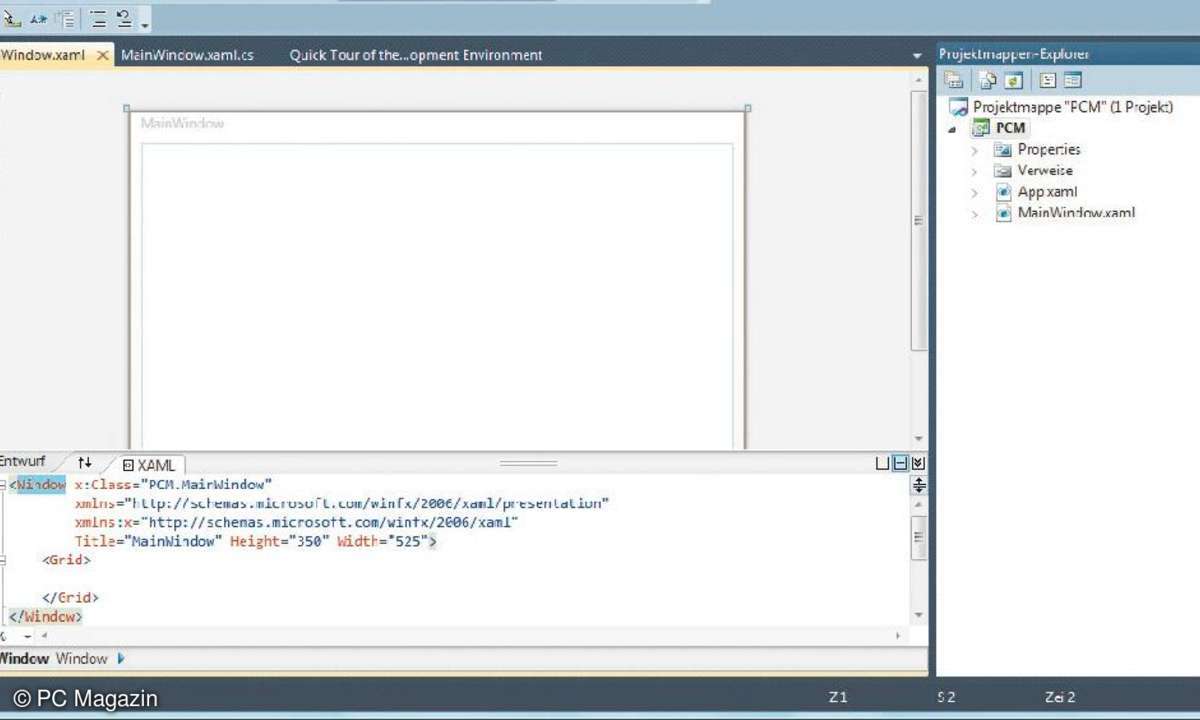Click the refresh icon in Projektmappen-Explorer
1200x720 pixels.
[x=1013, y=81]
